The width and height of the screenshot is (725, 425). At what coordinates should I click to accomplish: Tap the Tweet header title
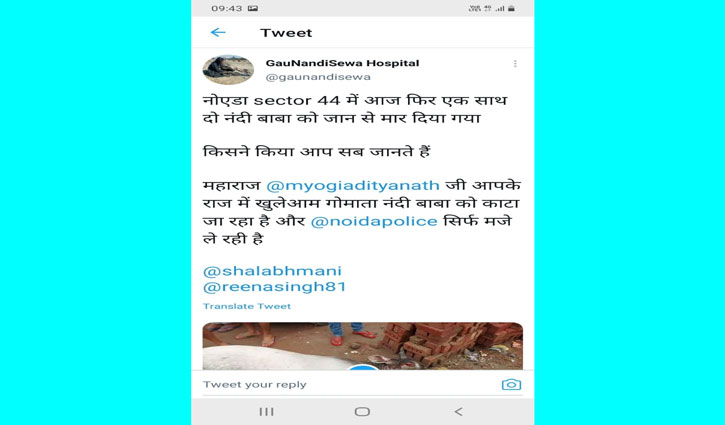click(286, 33)
